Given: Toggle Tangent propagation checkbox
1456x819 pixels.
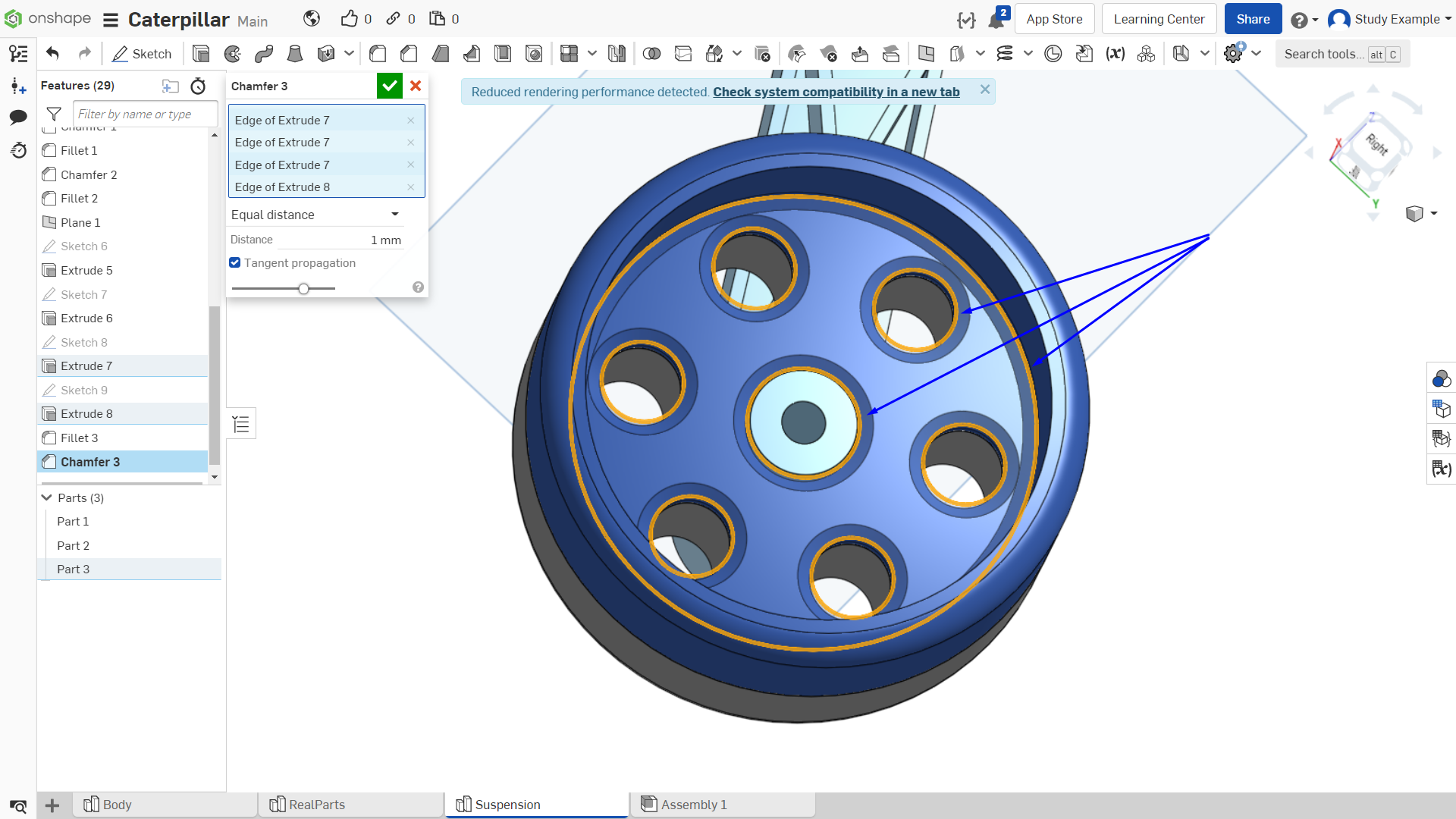Looking at the screenshot, I should [x=235, y=262].
